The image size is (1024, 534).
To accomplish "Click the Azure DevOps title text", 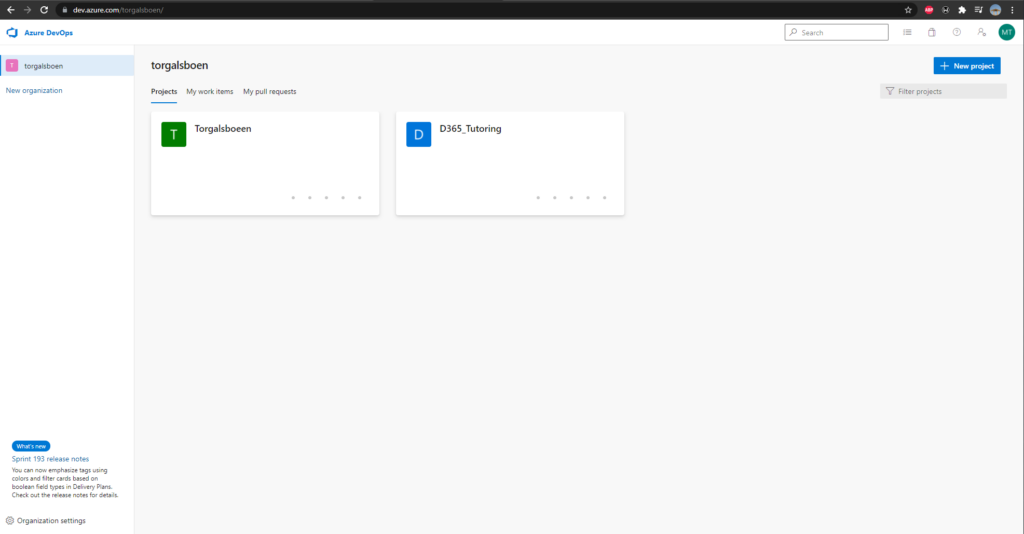I will (48, 33).
